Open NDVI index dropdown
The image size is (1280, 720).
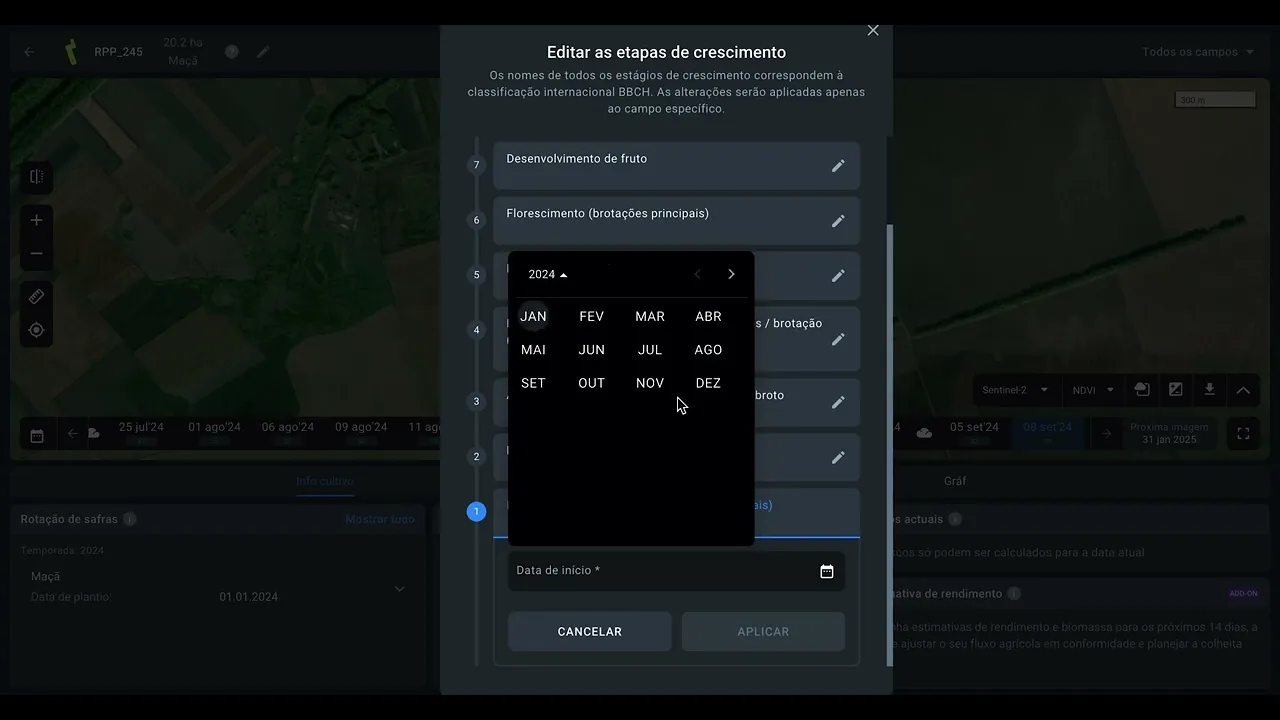tap(1093, 390)
